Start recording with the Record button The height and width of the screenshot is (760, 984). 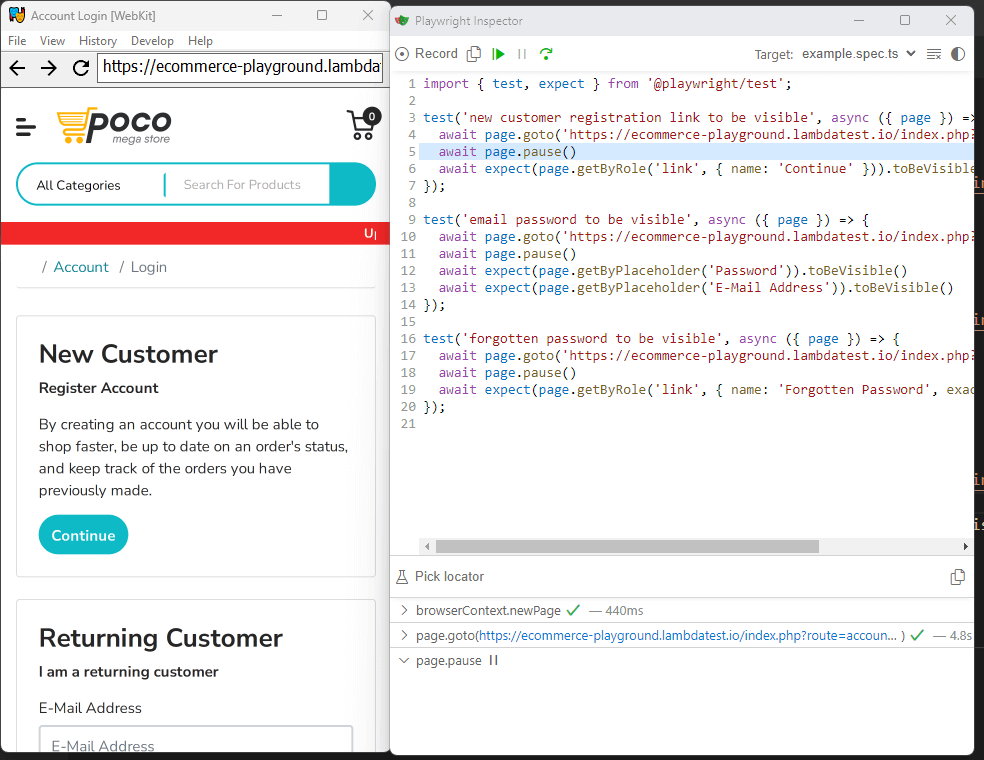(x=427, y=54)
